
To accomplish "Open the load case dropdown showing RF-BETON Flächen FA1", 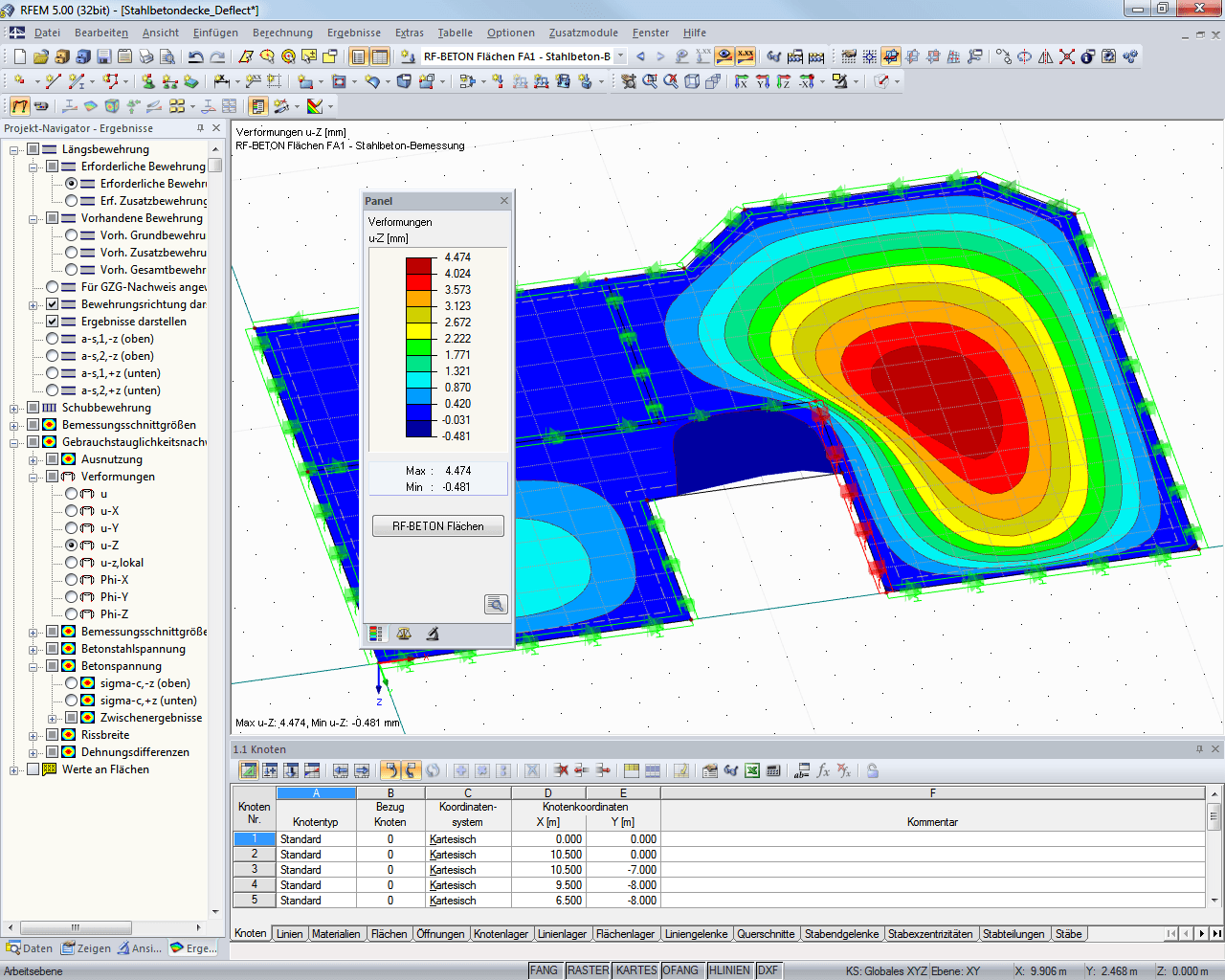I will click(x=618, y=56).
